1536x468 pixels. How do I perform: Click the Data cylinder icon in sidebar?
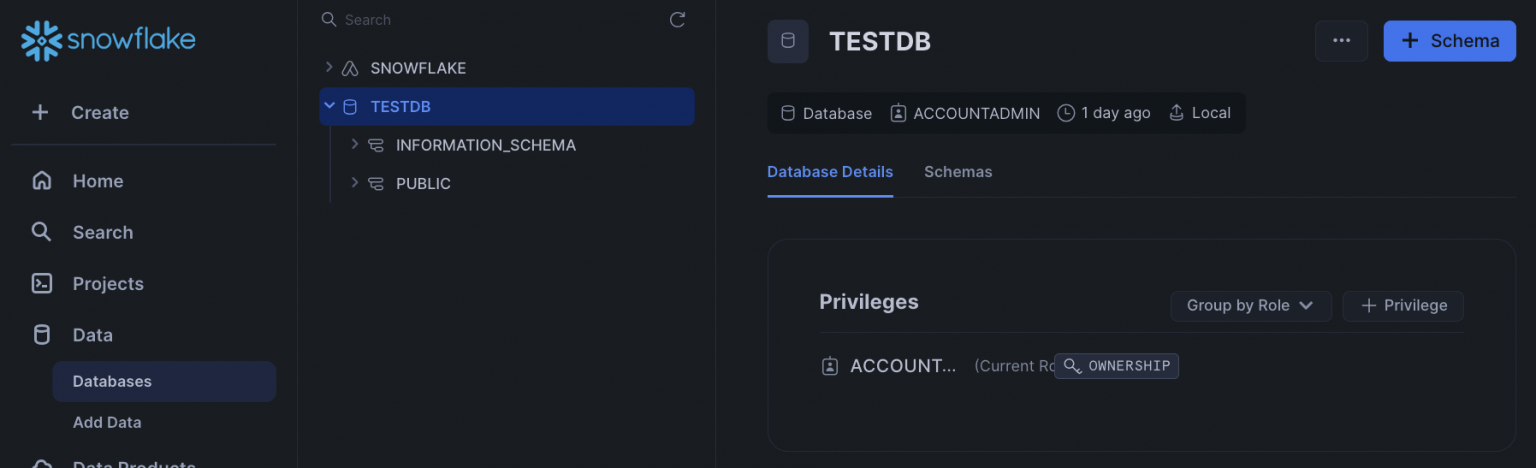pos(41,335)
